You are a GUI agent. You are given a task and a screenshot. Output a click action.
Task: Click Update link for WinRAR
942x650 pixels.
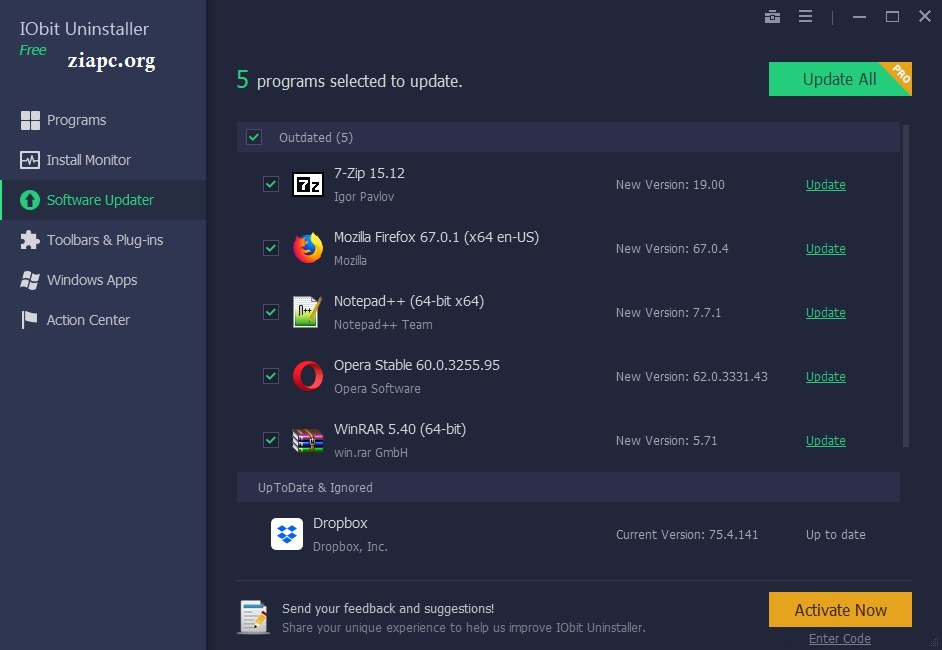pos(825,440)
